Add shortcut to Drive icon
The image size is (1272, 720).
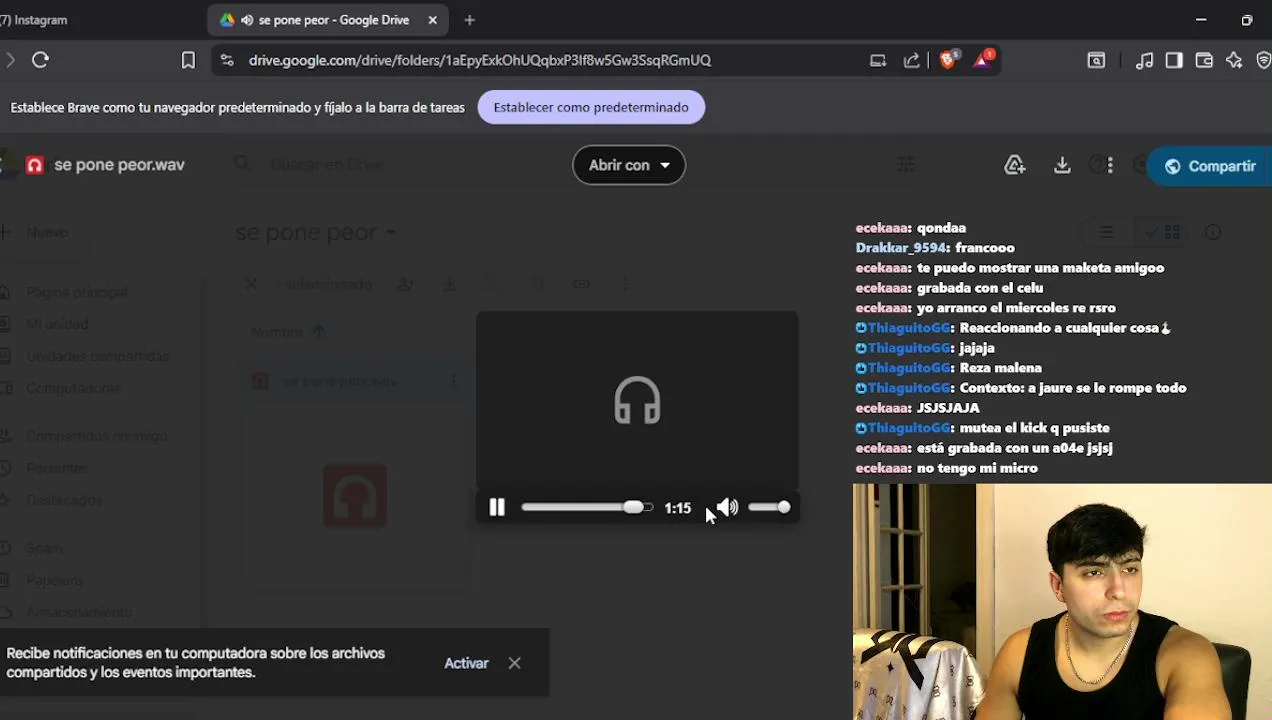(1015, 165)
